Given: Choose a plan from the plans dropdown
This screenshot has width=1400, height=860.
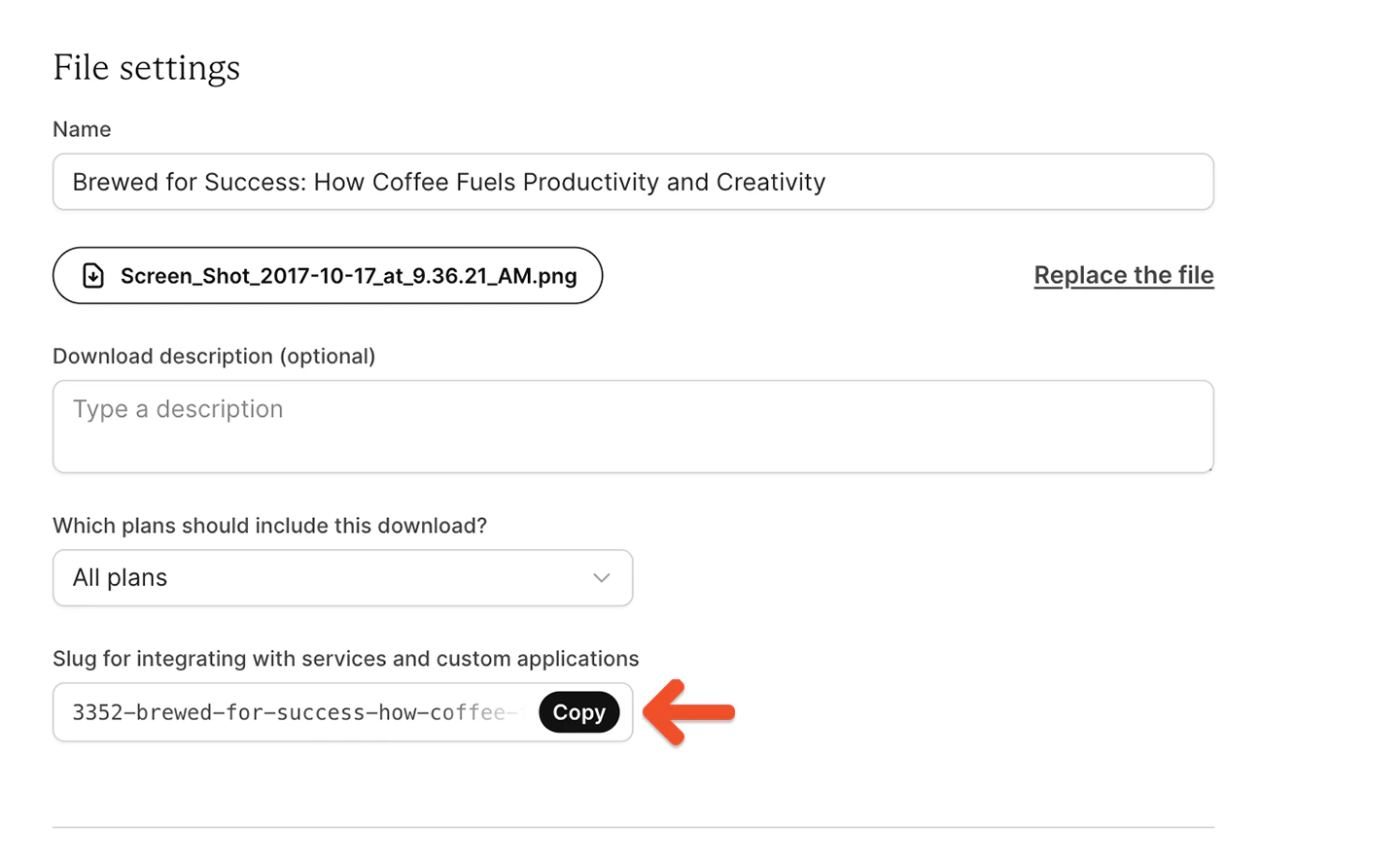Looking at the screenshot, I should point(342,577).
